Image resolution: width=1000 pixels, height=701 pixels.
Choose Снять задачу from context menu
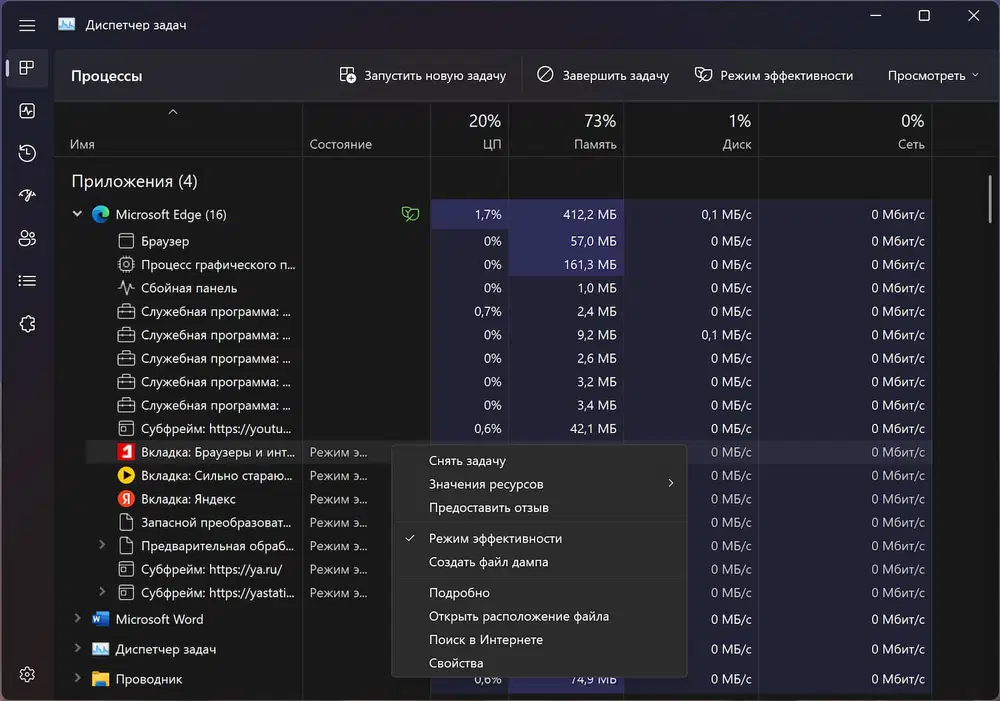pos(467,461)
